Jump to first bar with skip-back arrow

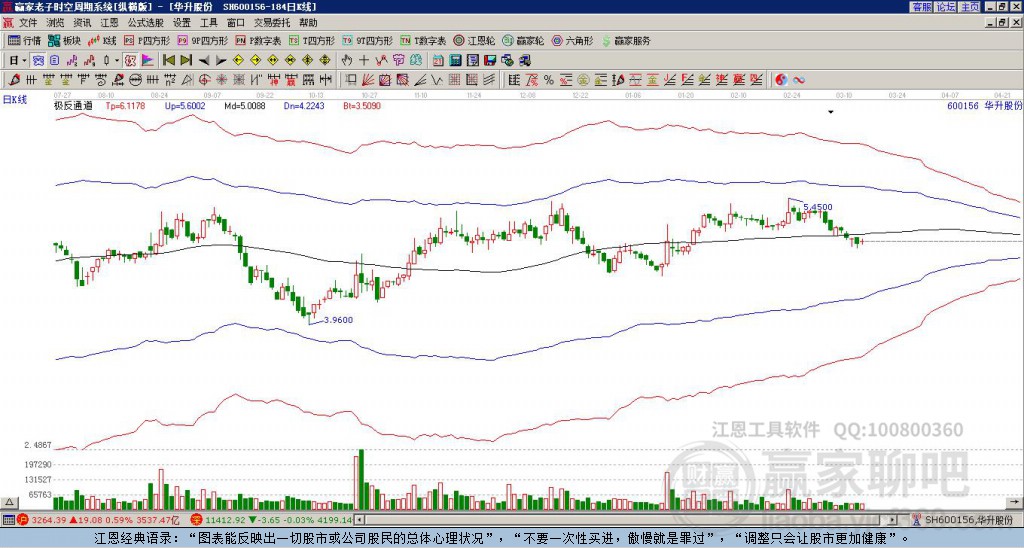click(169, 61)
